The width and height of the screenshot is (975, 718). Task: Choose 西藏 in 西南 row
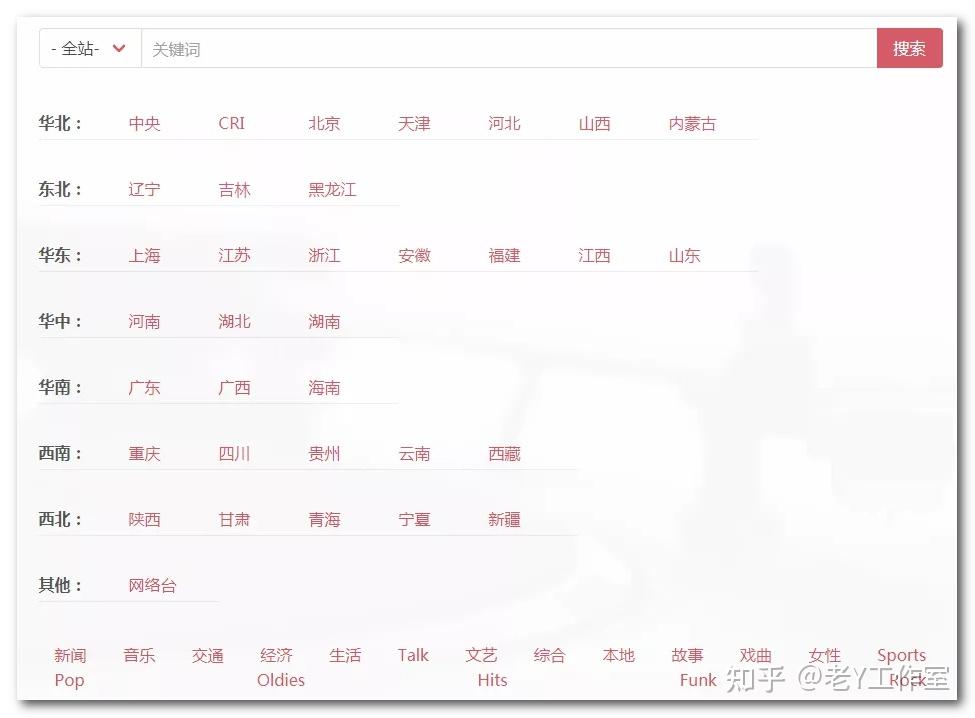coord(504,454)
